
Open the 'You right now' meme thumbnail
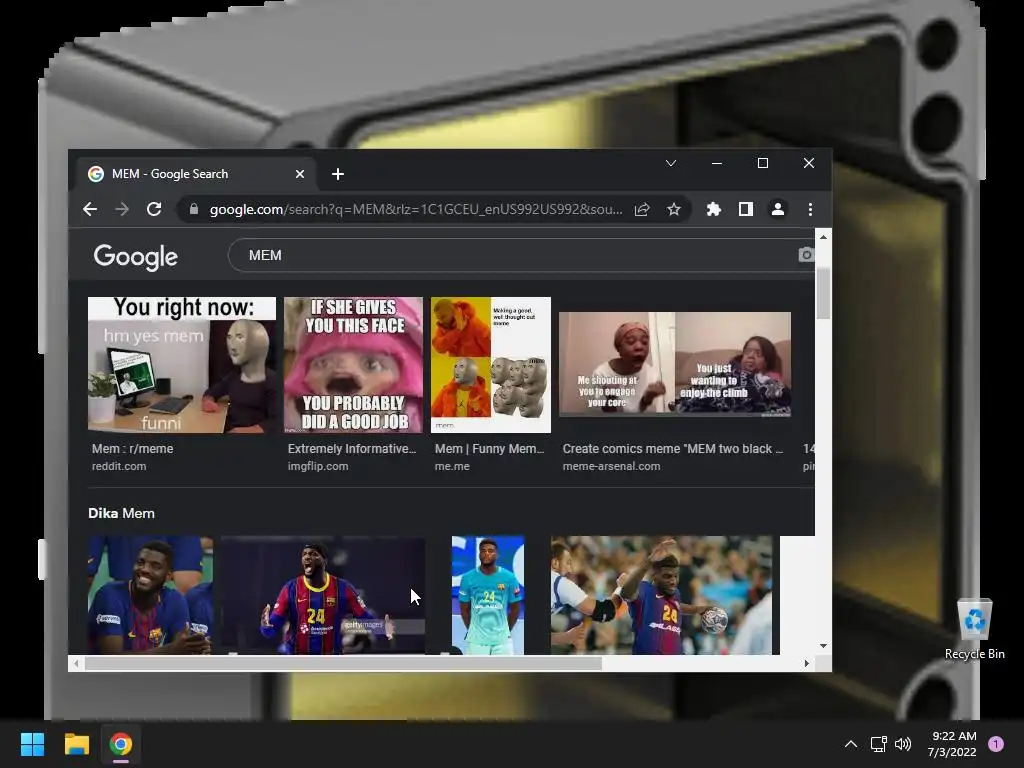click(x=182, y=364)
